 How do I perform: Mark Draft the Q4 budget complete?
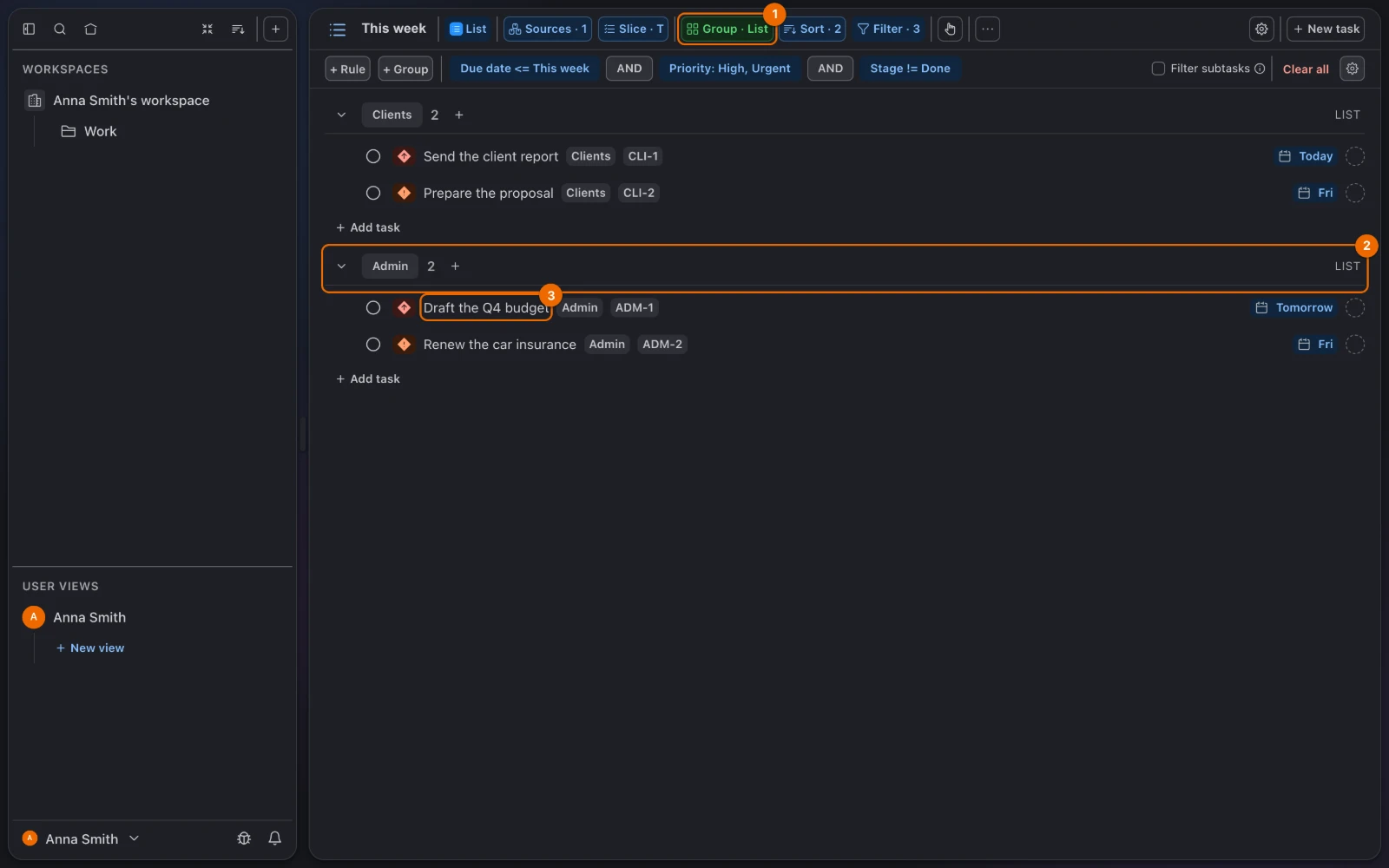coord(373,307)
